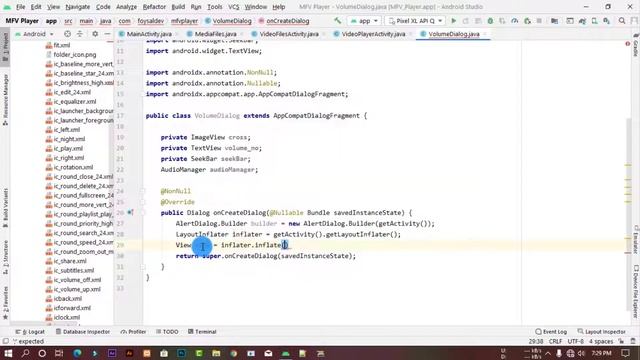Viewport: 640px width, 360px height.
Task: Click the Collapse All icon in project pane
Action: point(80,34)
